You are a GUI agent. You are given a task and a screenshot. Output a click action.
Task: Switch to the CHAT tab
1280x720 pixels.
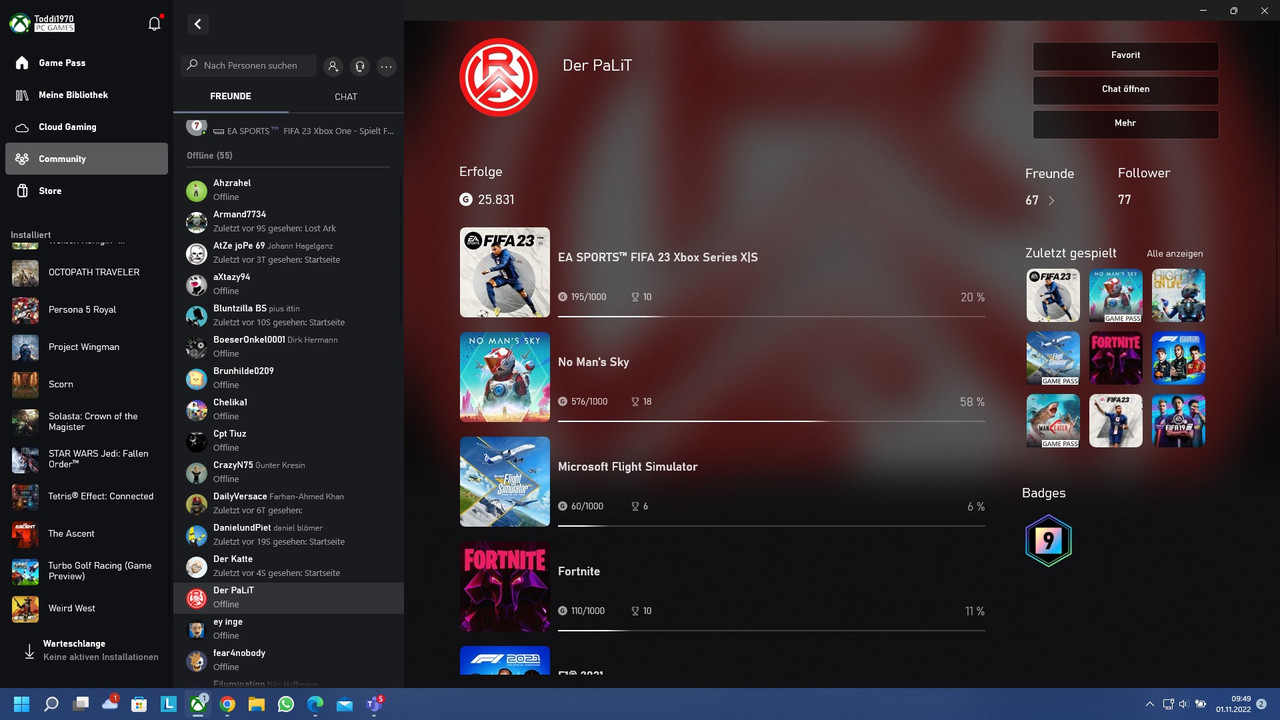(346, 97)
